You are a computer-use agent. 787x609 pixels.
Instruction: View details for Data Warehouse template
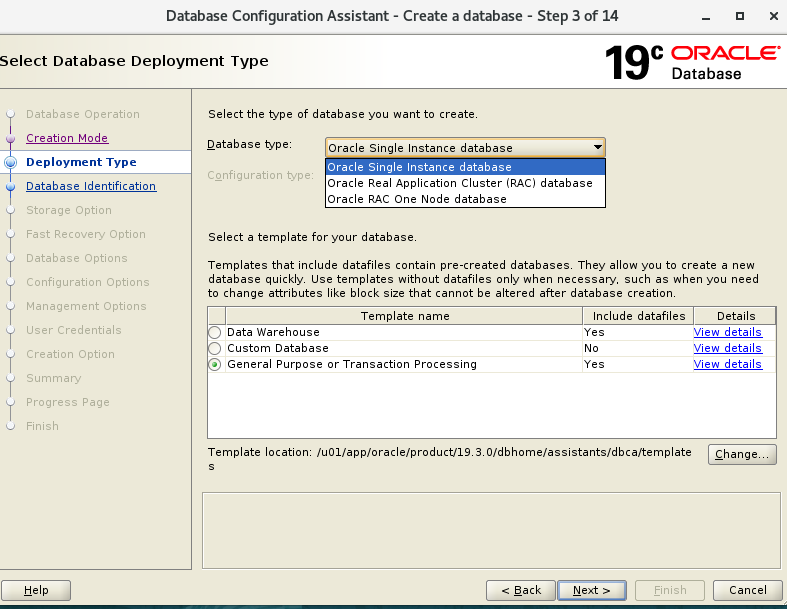coord(728,332)
